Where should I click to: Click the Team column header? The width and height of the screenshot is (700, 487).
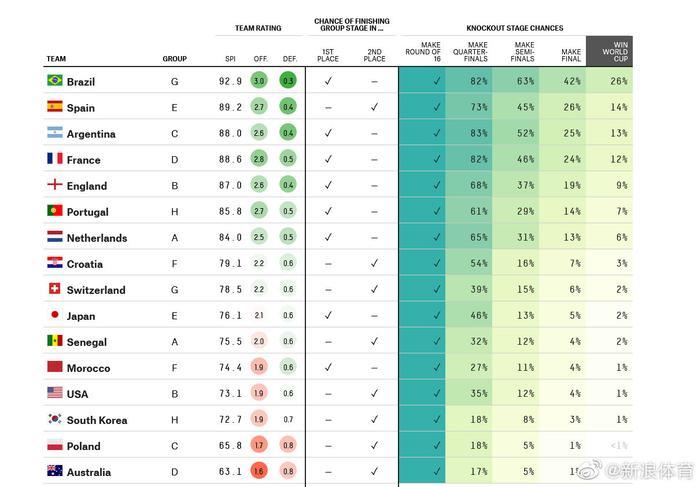(x=56, y=59)
